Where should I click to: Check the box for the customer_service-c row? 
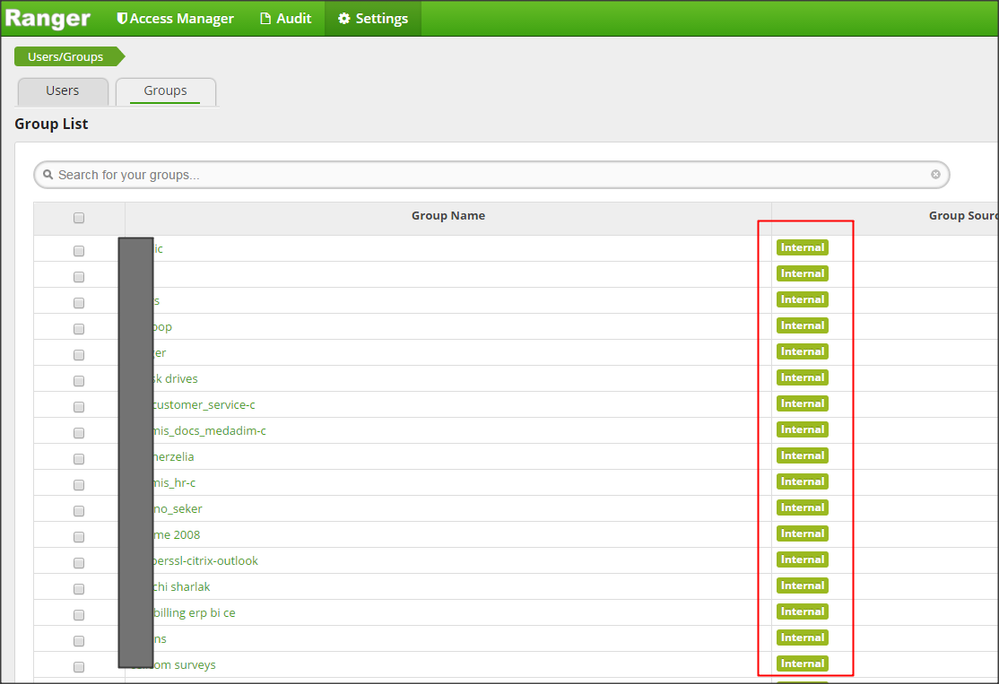click(x=78, y=406)
